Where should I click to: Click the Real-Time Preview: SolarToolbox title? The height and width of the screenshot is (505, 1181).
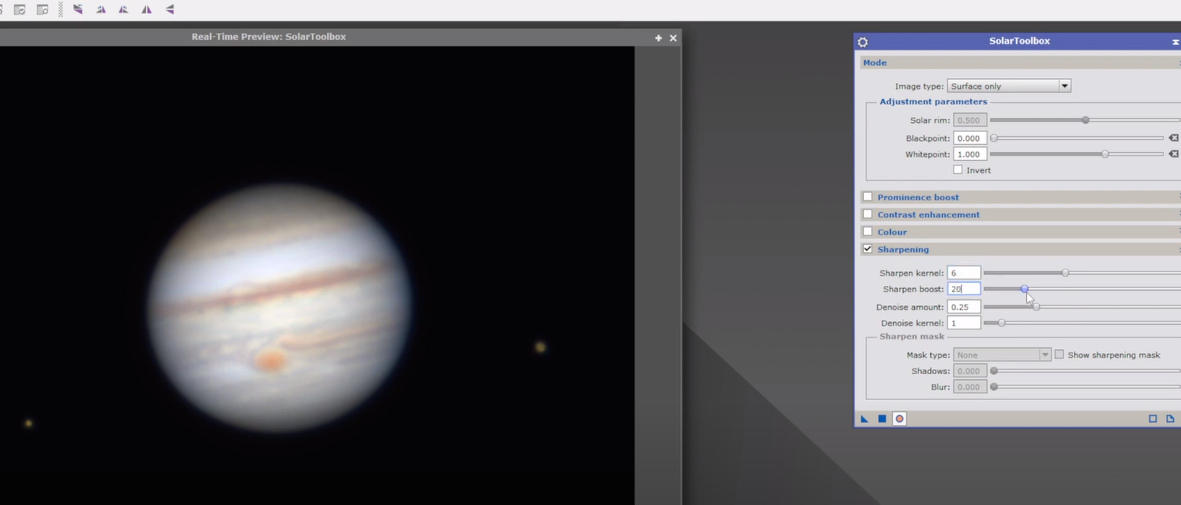pos(269,36)
